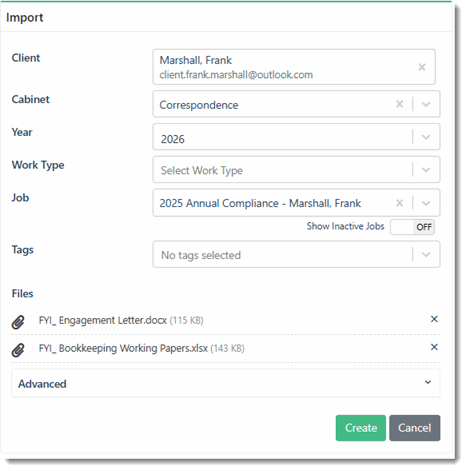The height and width of the screenshot is (466, 462).
Task: Click the paperclip icon beside Engagement Letter.docx
Action: (18, 322)
